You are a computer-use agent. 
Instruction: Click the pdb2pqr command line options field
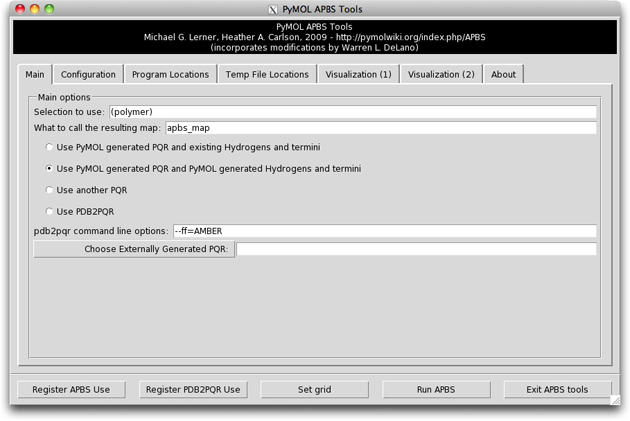click(x=385, y=231)
